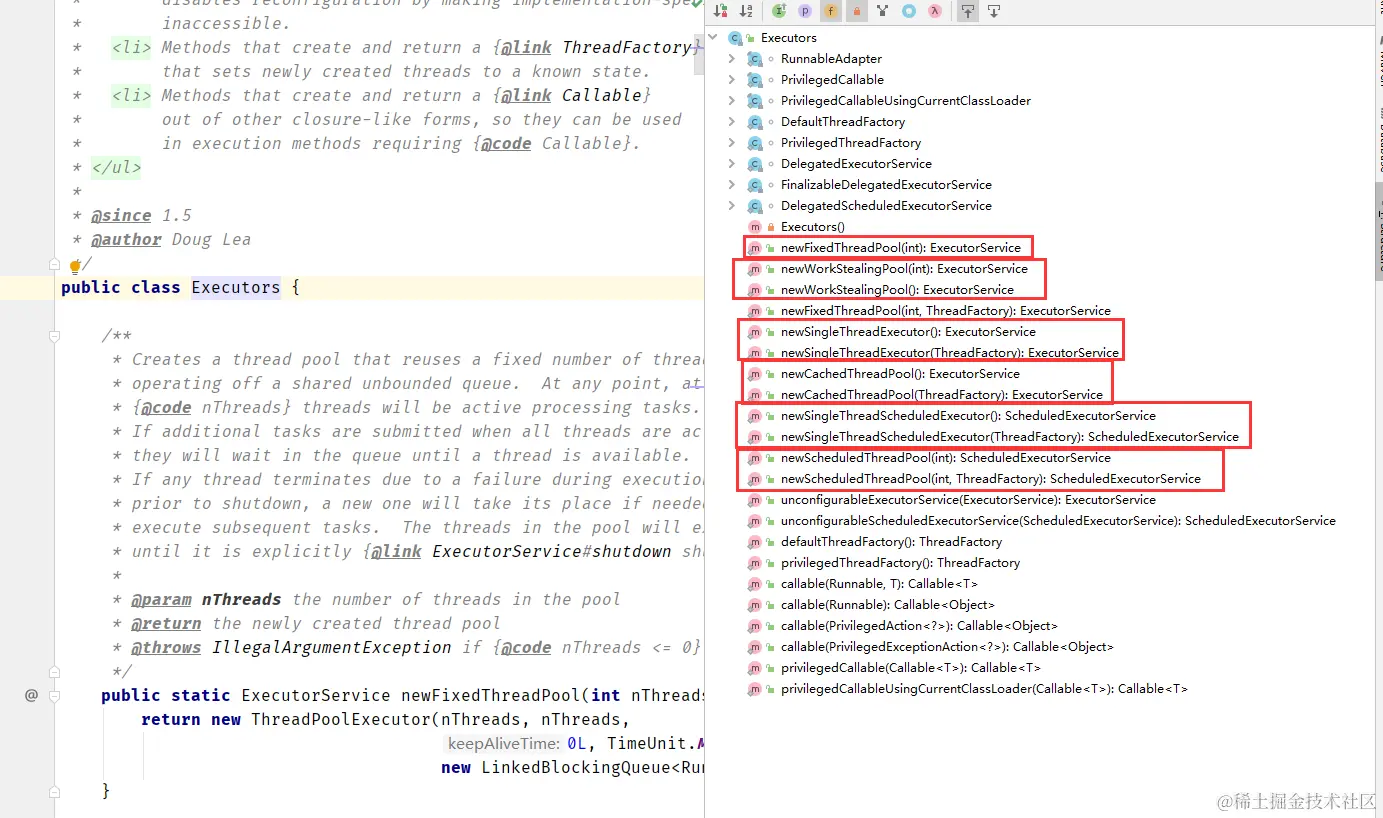Expand PrivilegedCallableUsingCurrentClassLoader class node
Viewport: 1383px width, 818px height.
click(x=732, y=101)
